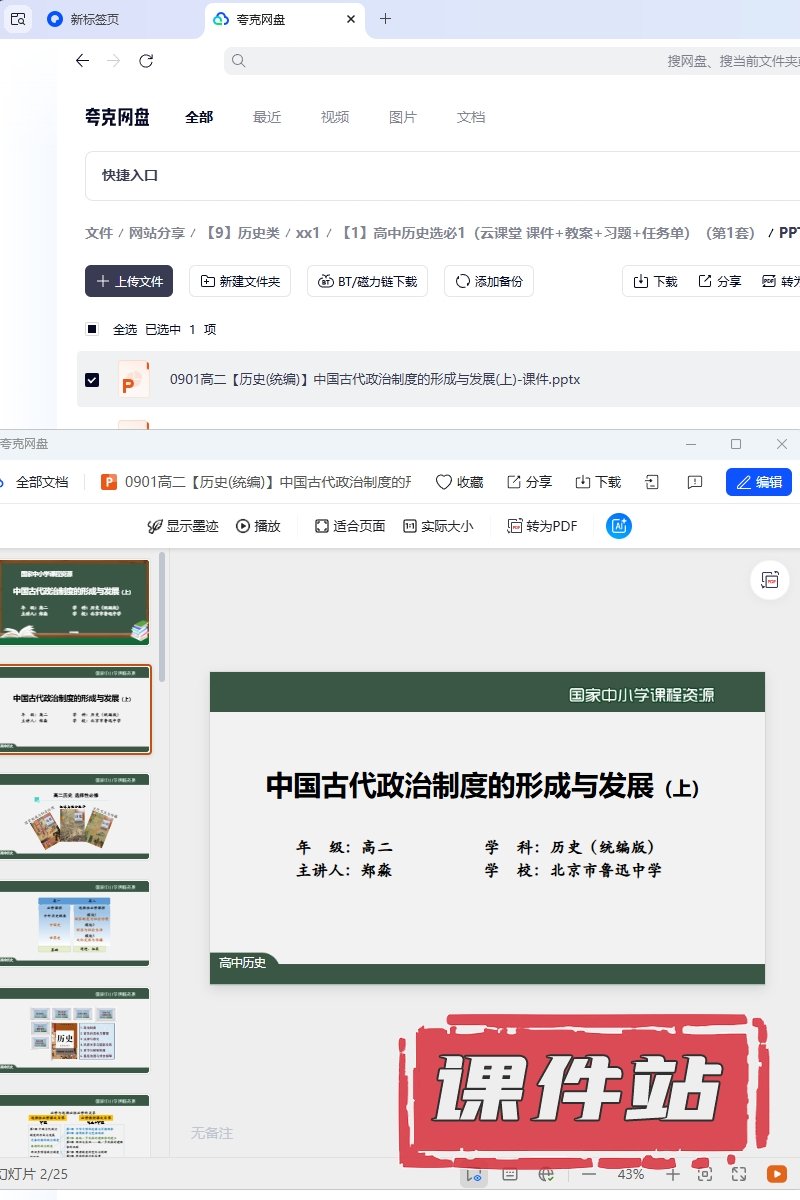Uncheck the selected pptx file checkbox

[92, 380]
